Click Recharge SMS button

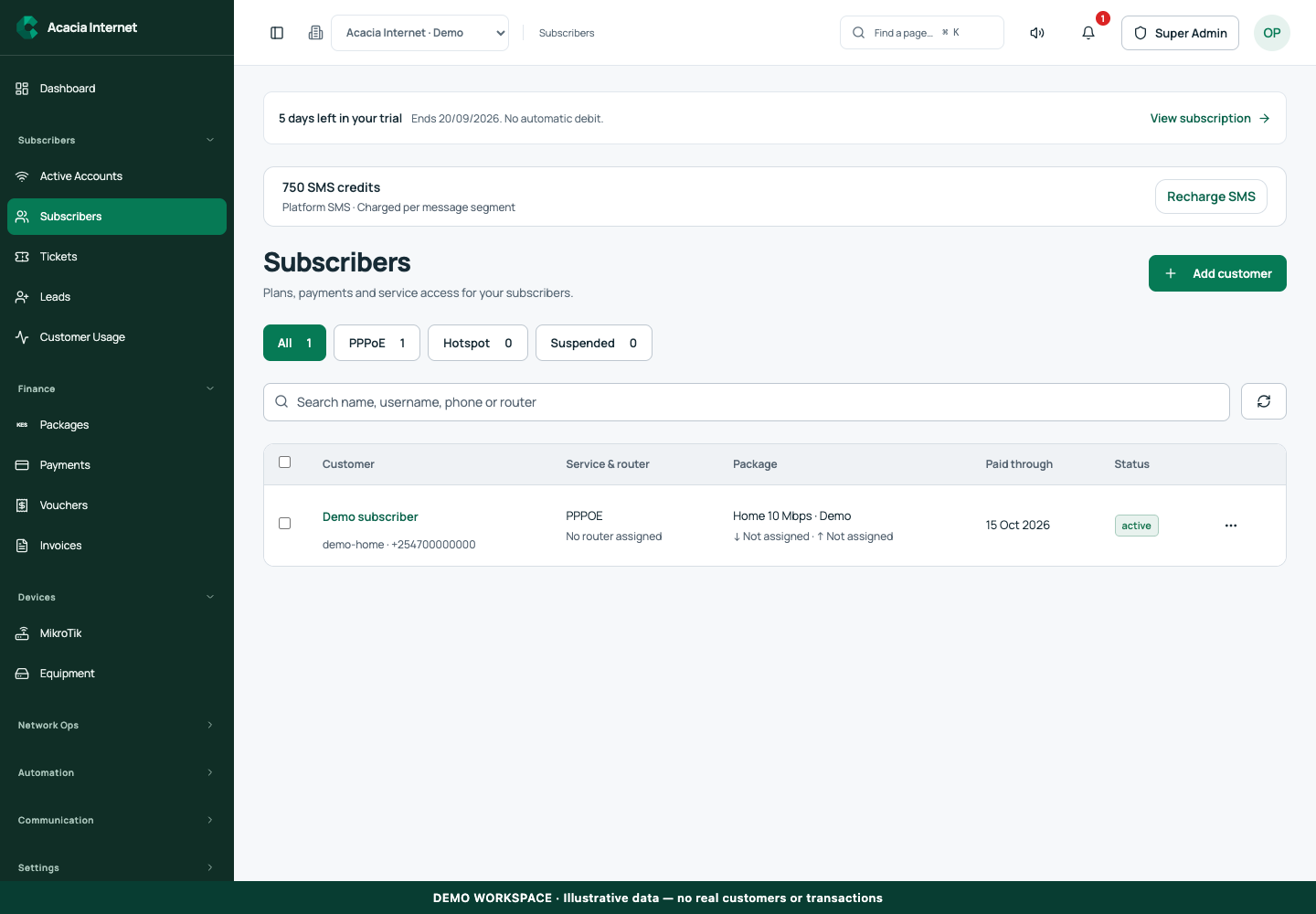click(x=1211, y=197)
